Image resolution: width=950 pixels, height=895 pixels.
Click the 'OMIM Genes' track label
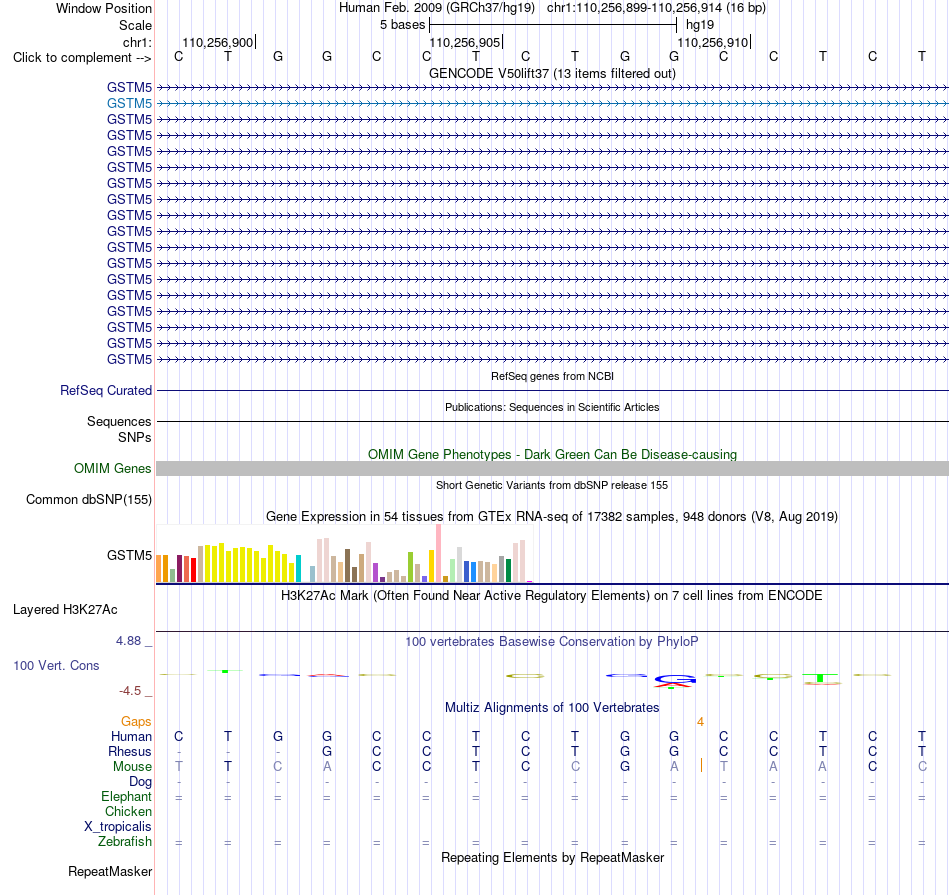(x=112, y=468)
